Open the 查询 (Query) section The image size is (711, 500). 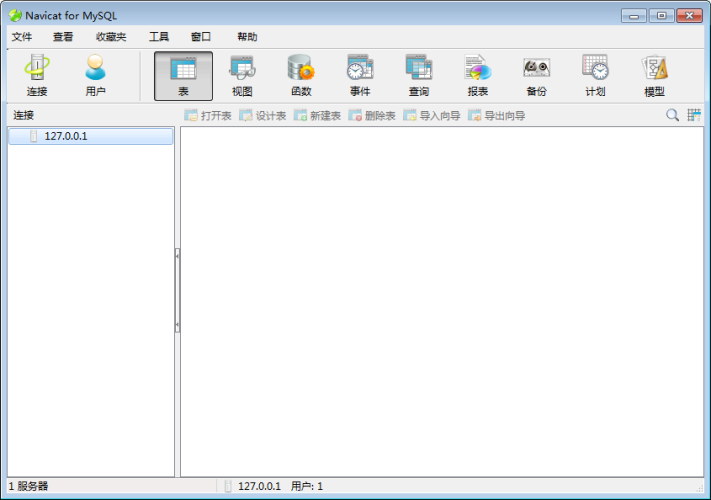tap(418, 76)
